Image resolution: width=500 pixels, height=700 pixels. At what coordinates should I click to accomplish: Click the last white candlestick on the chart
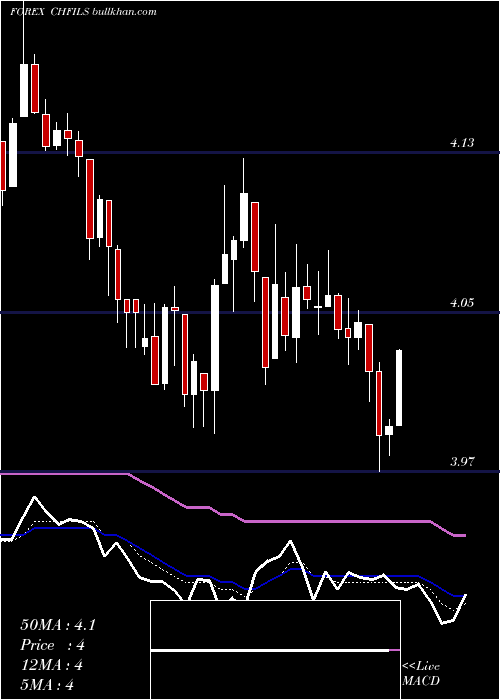tap(399, 388)
